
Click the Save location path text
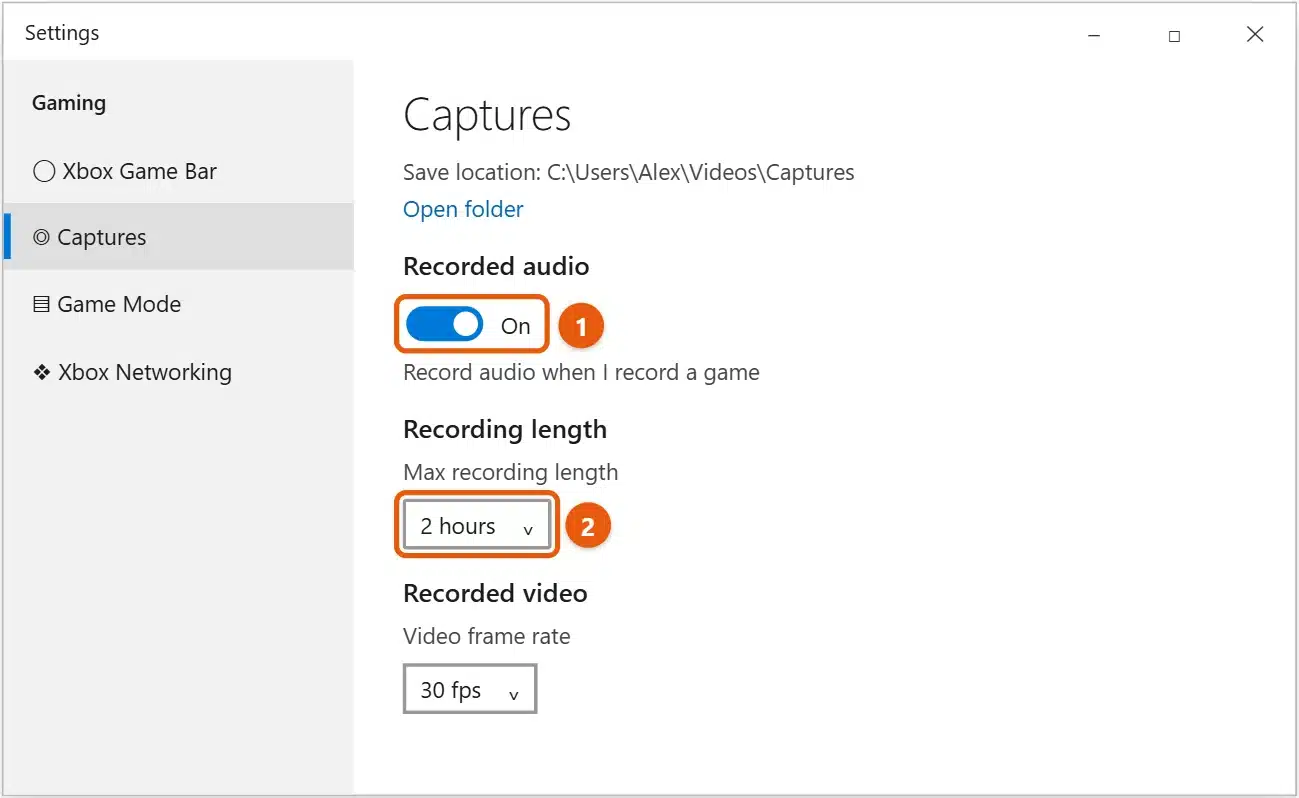[x=628, y=172]
